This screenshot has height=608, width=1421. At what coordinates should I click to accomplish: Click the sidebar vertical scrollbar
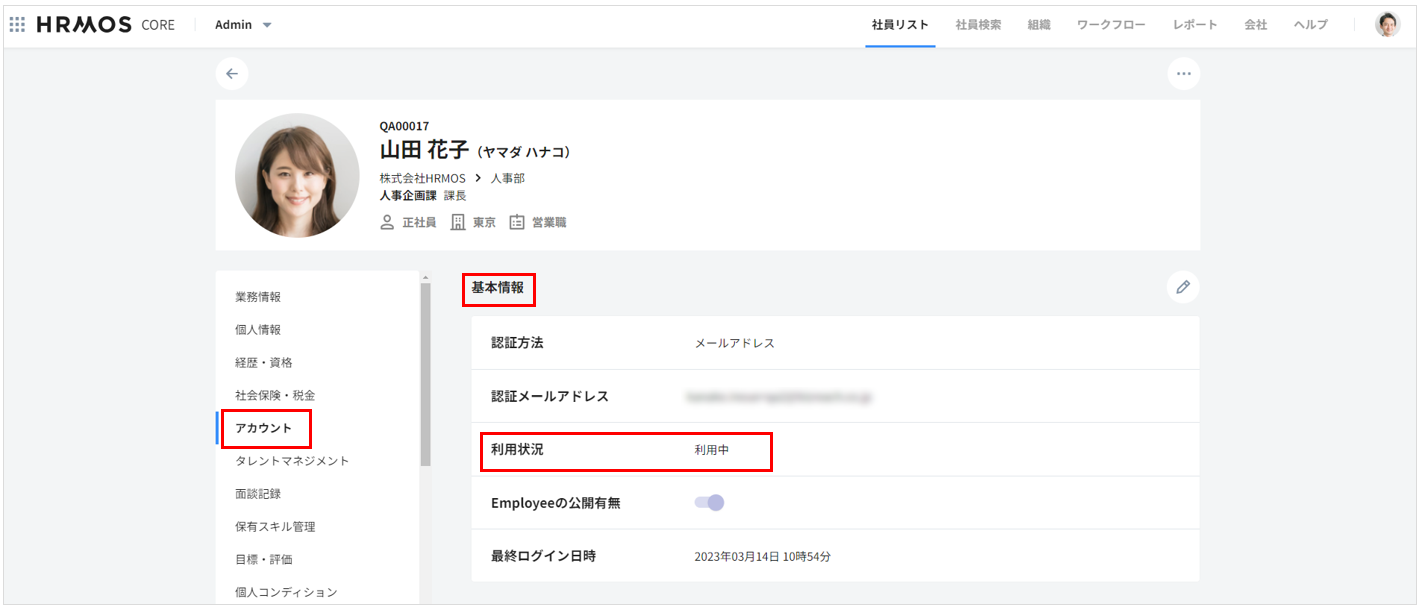pos(425,375)
